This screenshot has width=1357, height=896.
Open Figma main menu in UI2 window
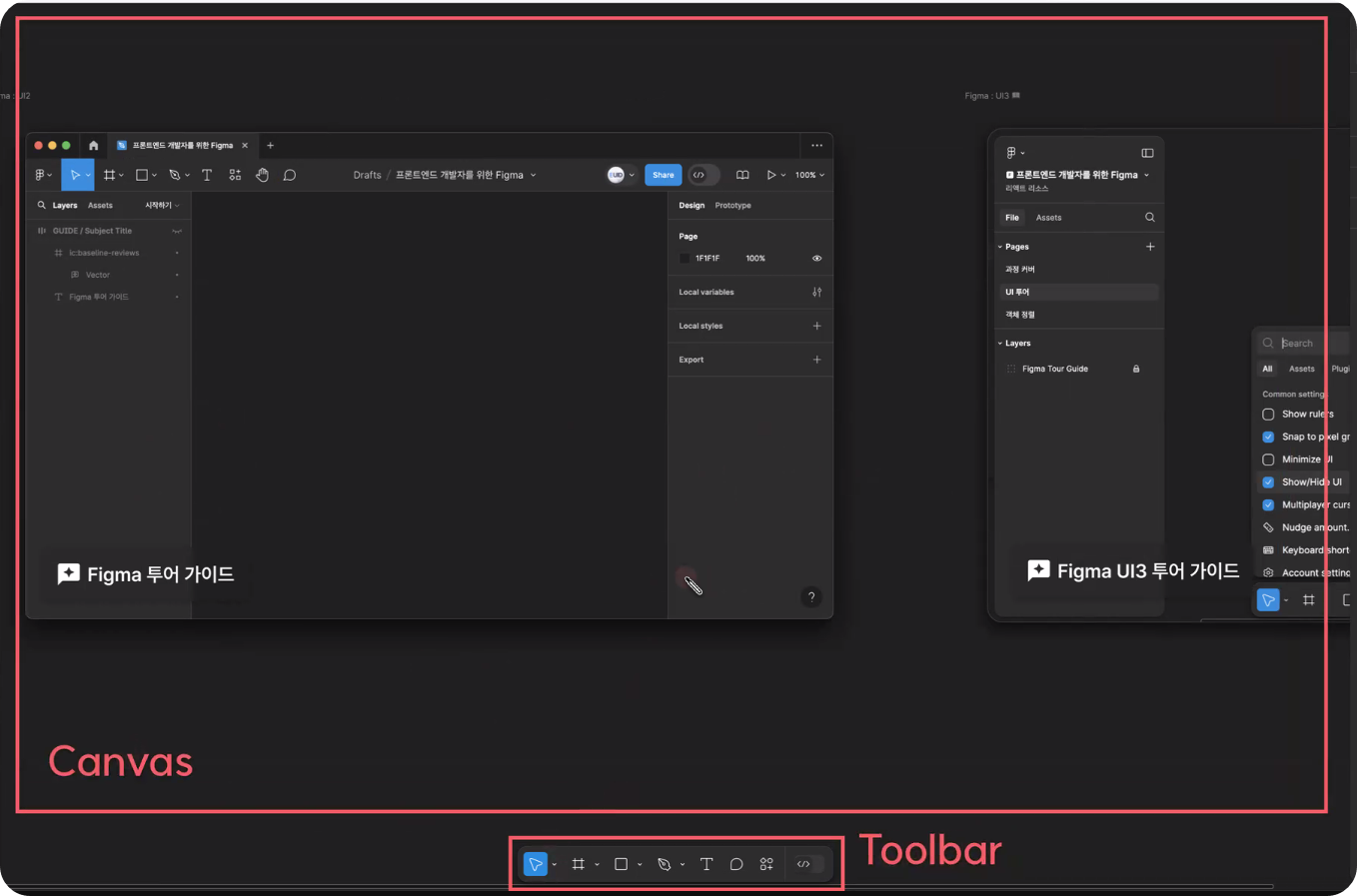[x=44, y=175]
